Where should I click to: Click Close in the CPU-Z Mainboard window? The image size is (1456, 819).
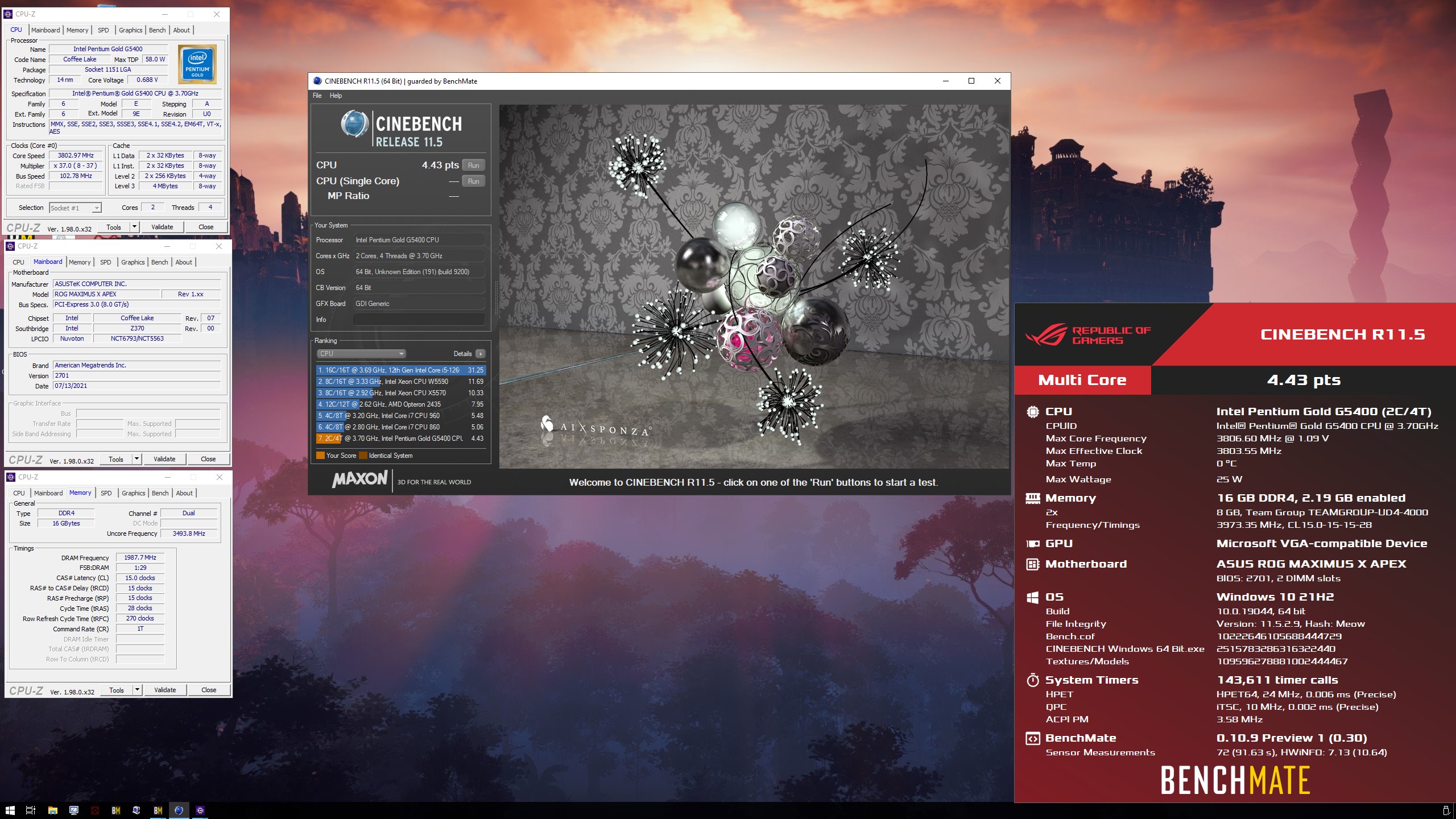coord(209,459)
